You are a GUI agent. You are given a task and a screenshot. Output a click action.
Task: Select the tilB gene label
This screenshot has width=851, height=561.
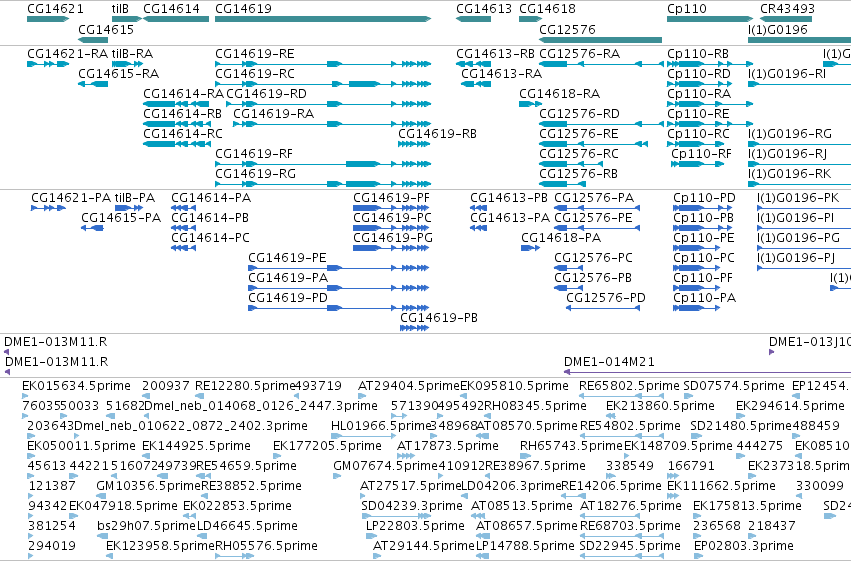pyautogui.click(x=120, y=9)
